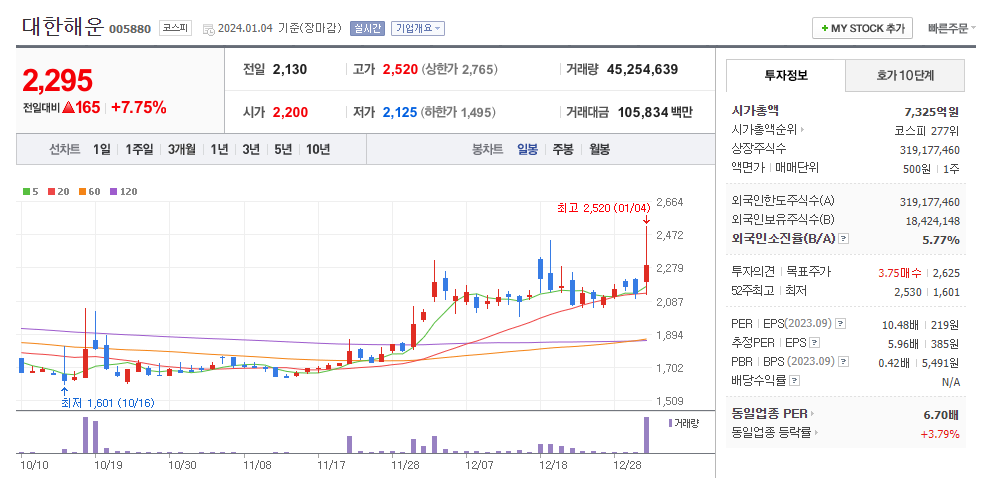Click the 고가 value 2,520
The image size is (981, 478).
point(400,69)
